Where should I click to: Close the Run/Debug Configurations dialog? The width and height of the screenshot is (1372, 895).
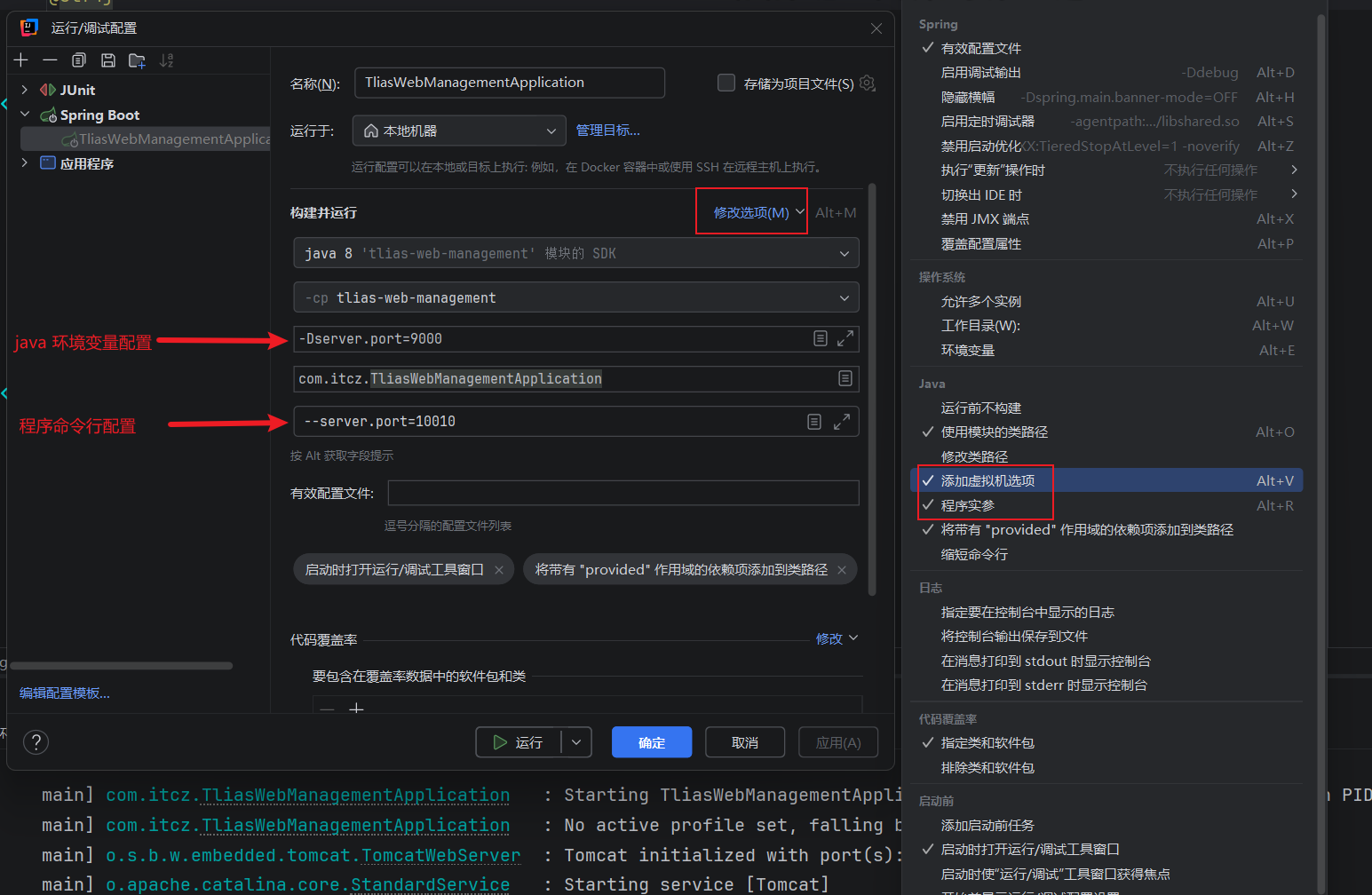click(x=876, y=28)
